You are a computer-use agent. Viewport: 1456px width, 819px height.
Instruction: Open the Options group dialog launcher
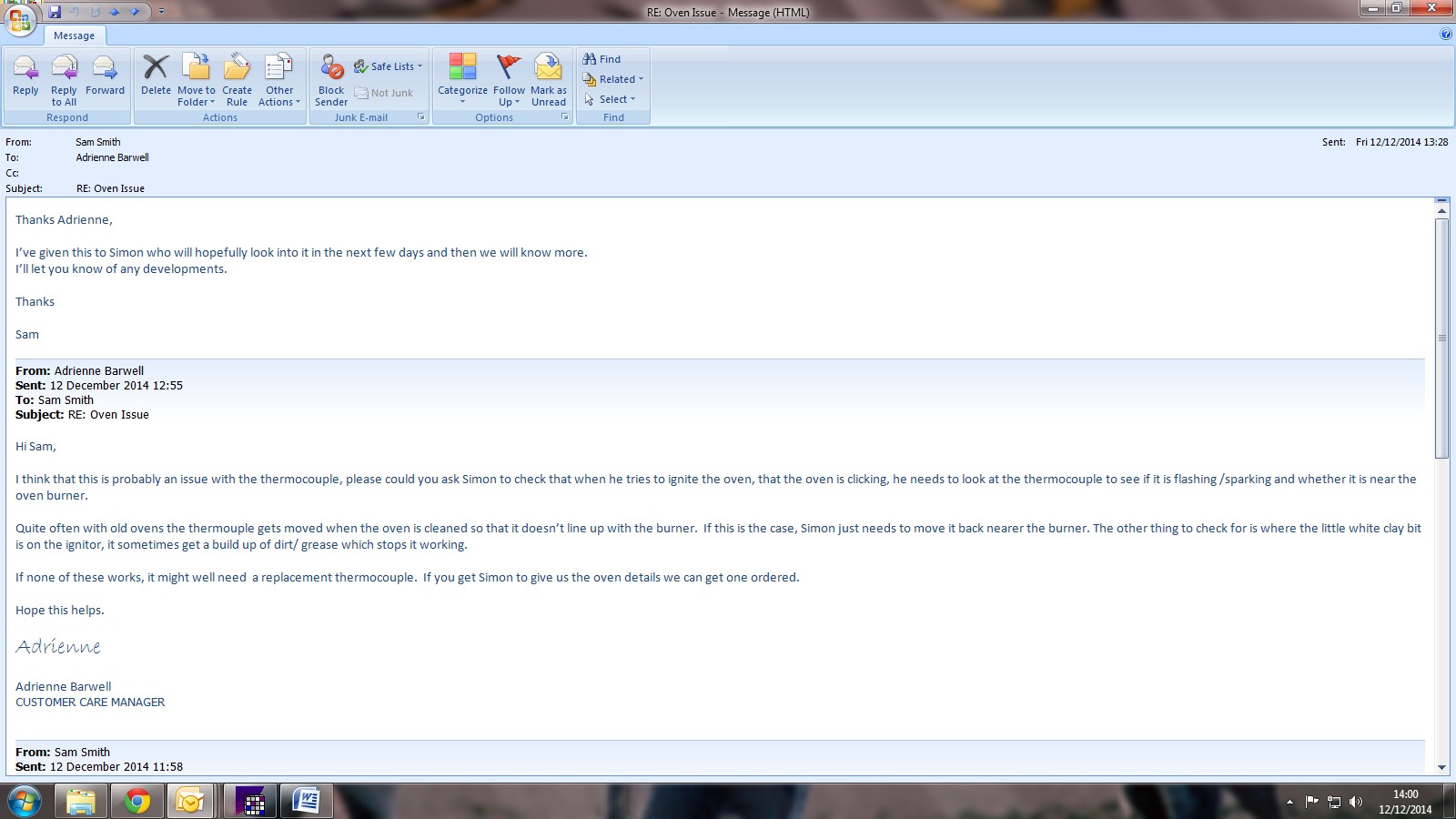pos(564,117)
